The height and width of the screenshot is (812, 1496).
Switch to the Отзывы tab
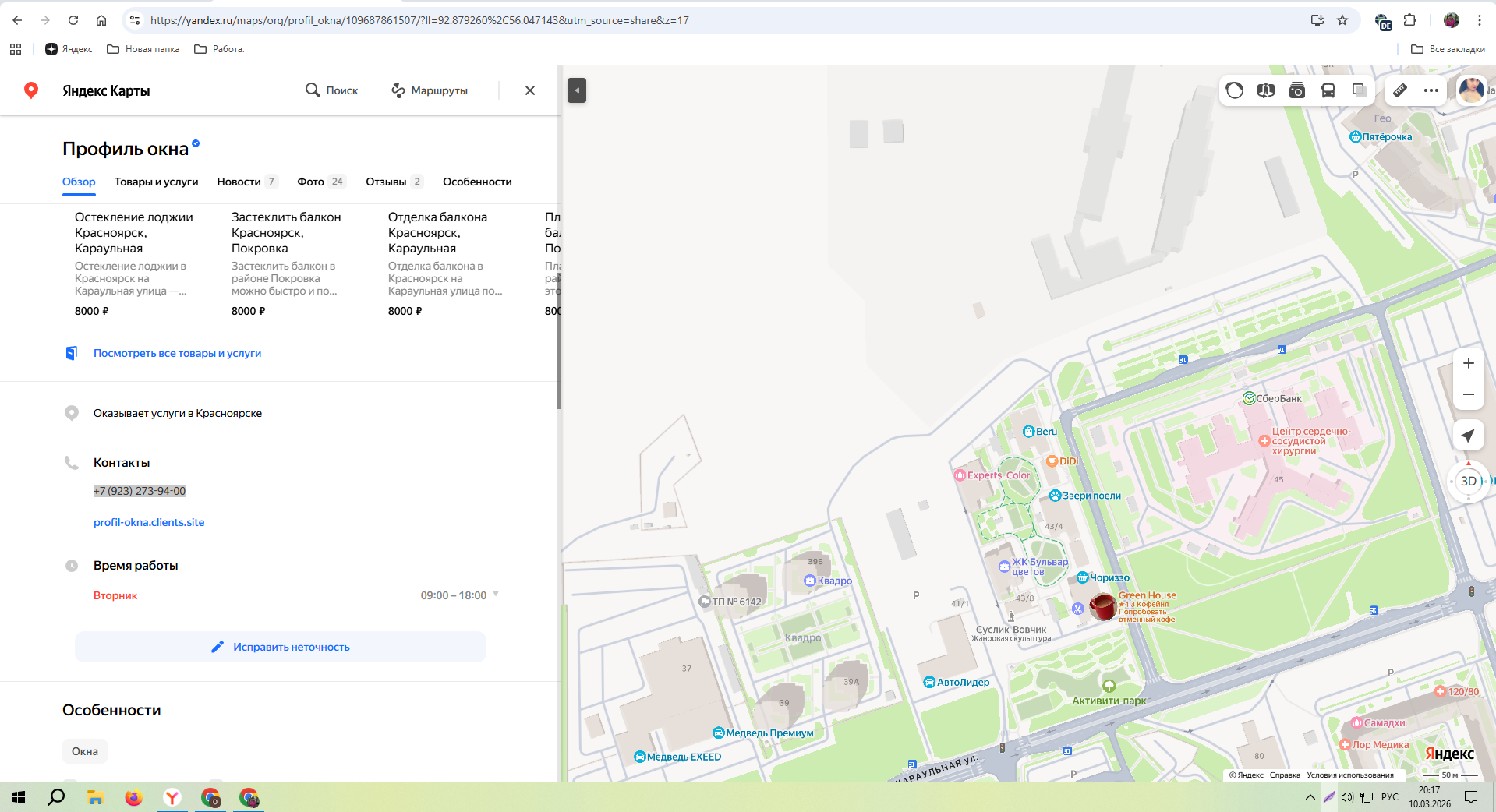[x=386, y=182]
